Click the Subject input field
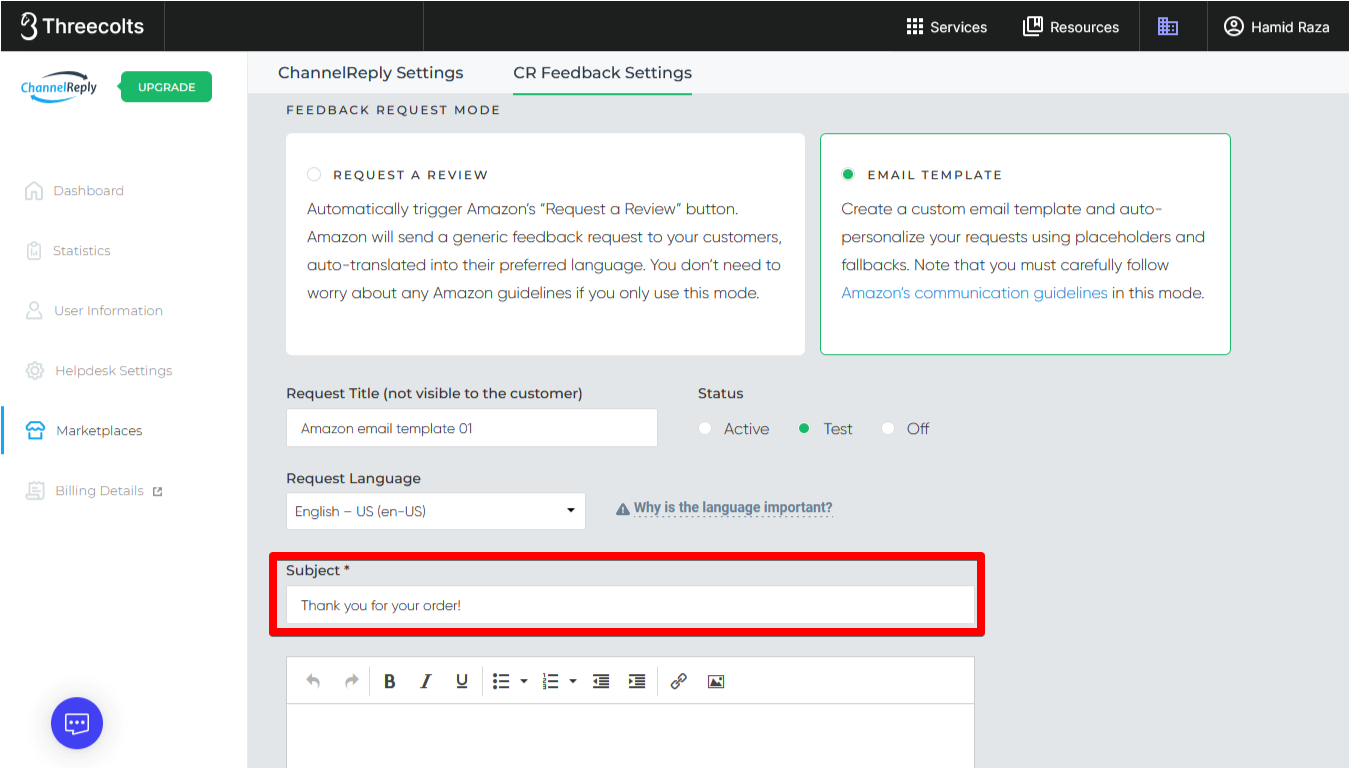Viewport: 1349px width, 768px height. click(x=630, y=605)
